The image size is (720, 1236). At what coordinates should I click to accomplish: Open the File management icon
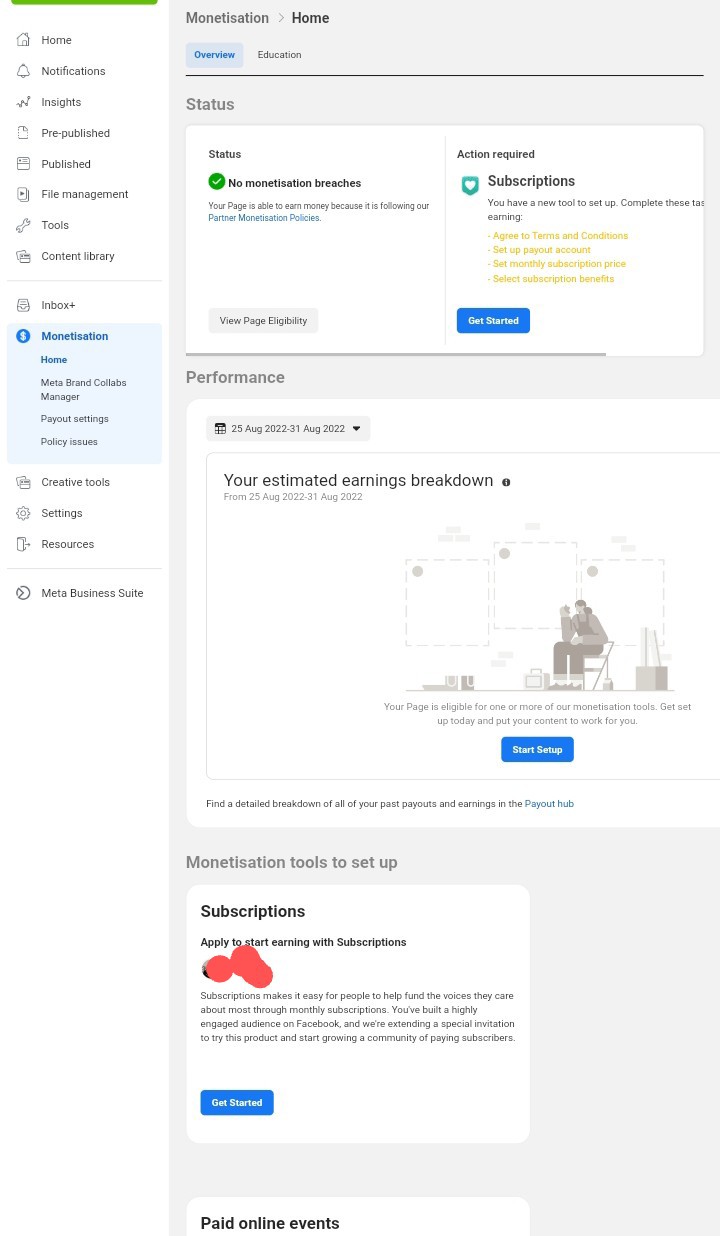23,194
